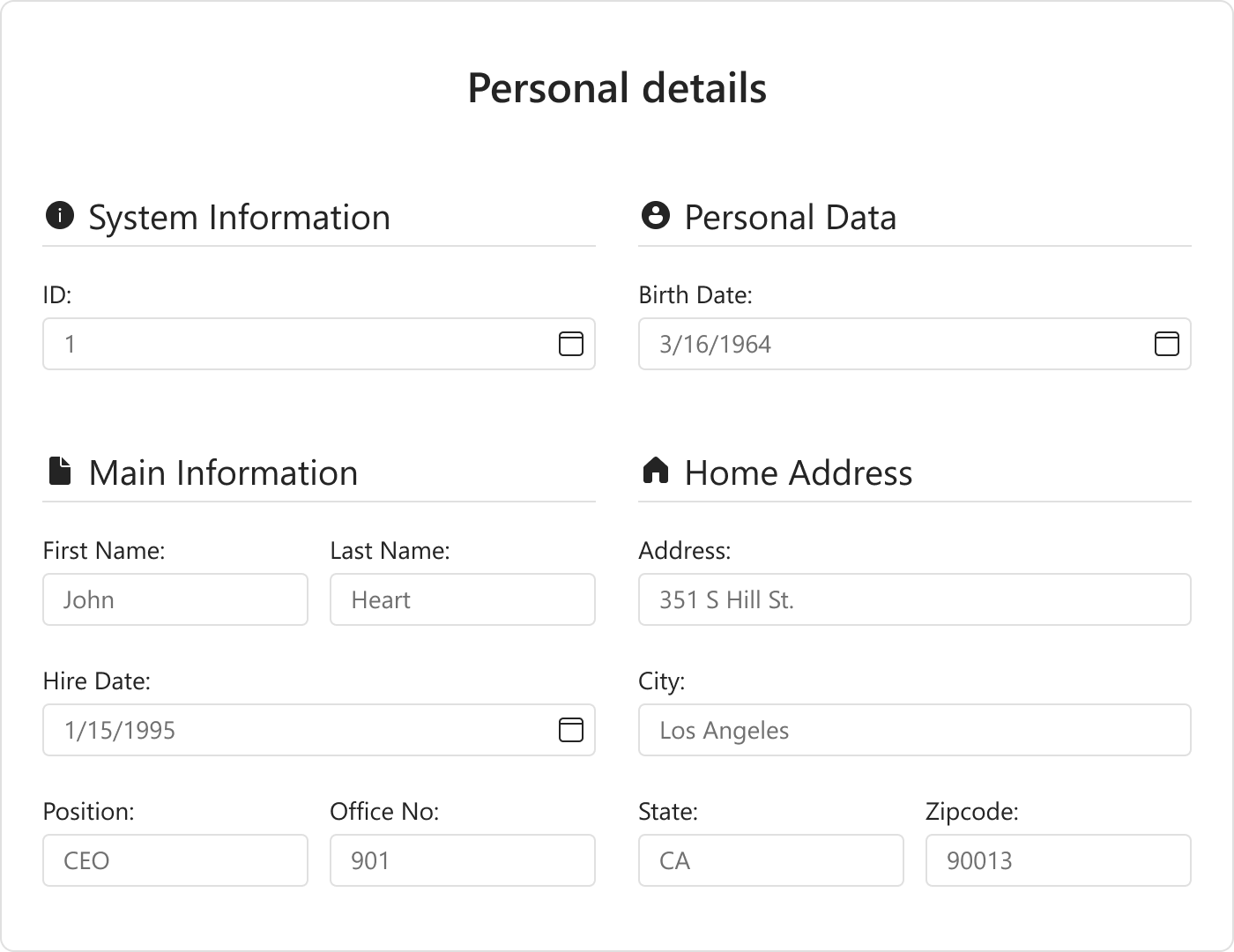
Task: Click the Main Information document icon
Action: pos(59,471)
